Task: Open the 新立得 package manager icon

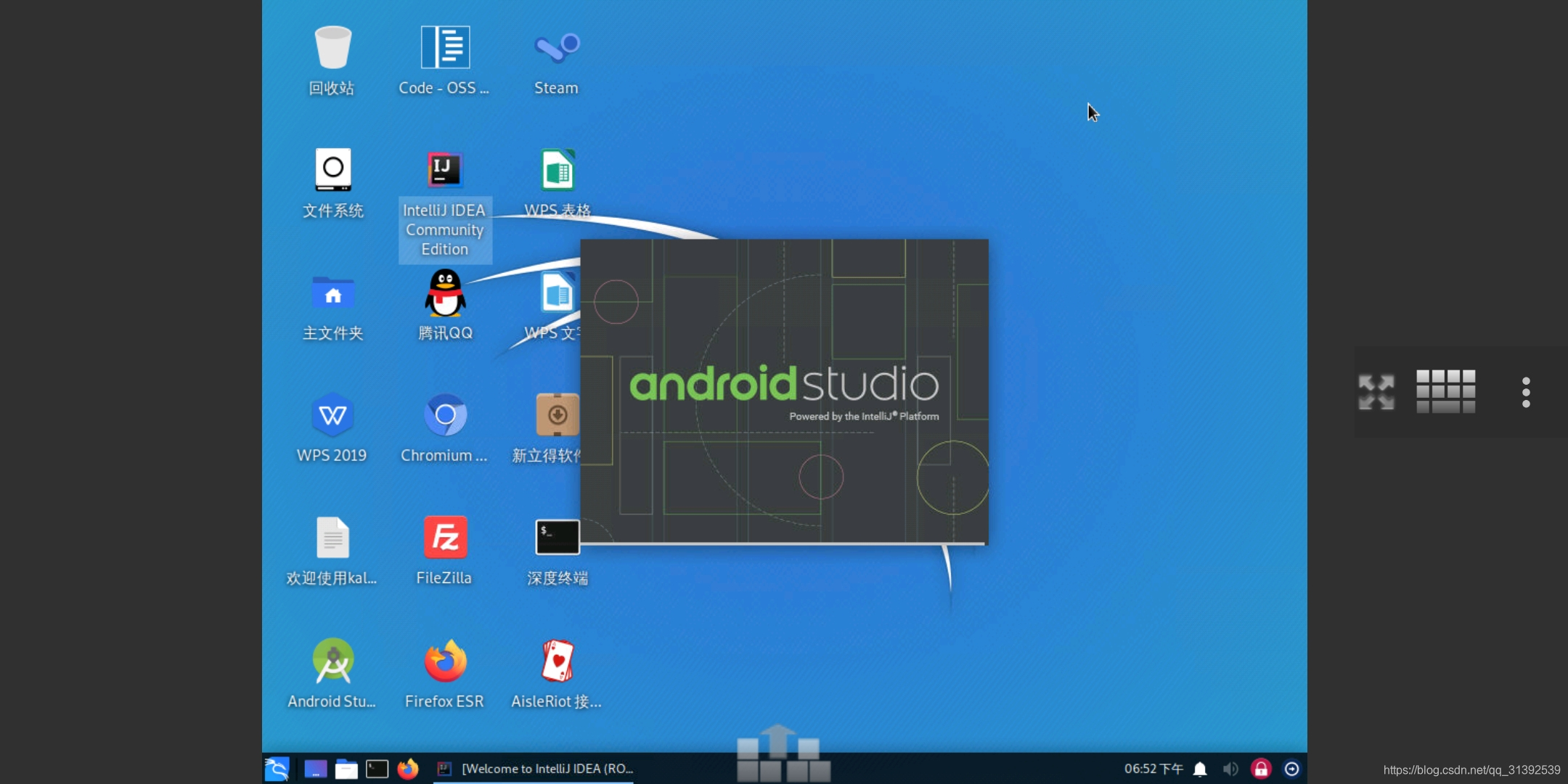Action: point(557,415)
